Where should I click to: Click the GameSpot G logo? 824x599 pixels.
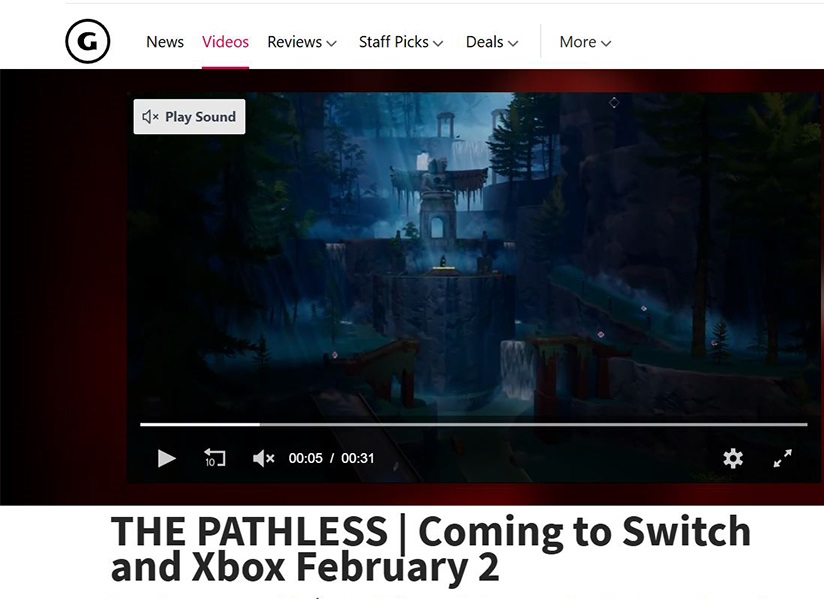point(88,41)
